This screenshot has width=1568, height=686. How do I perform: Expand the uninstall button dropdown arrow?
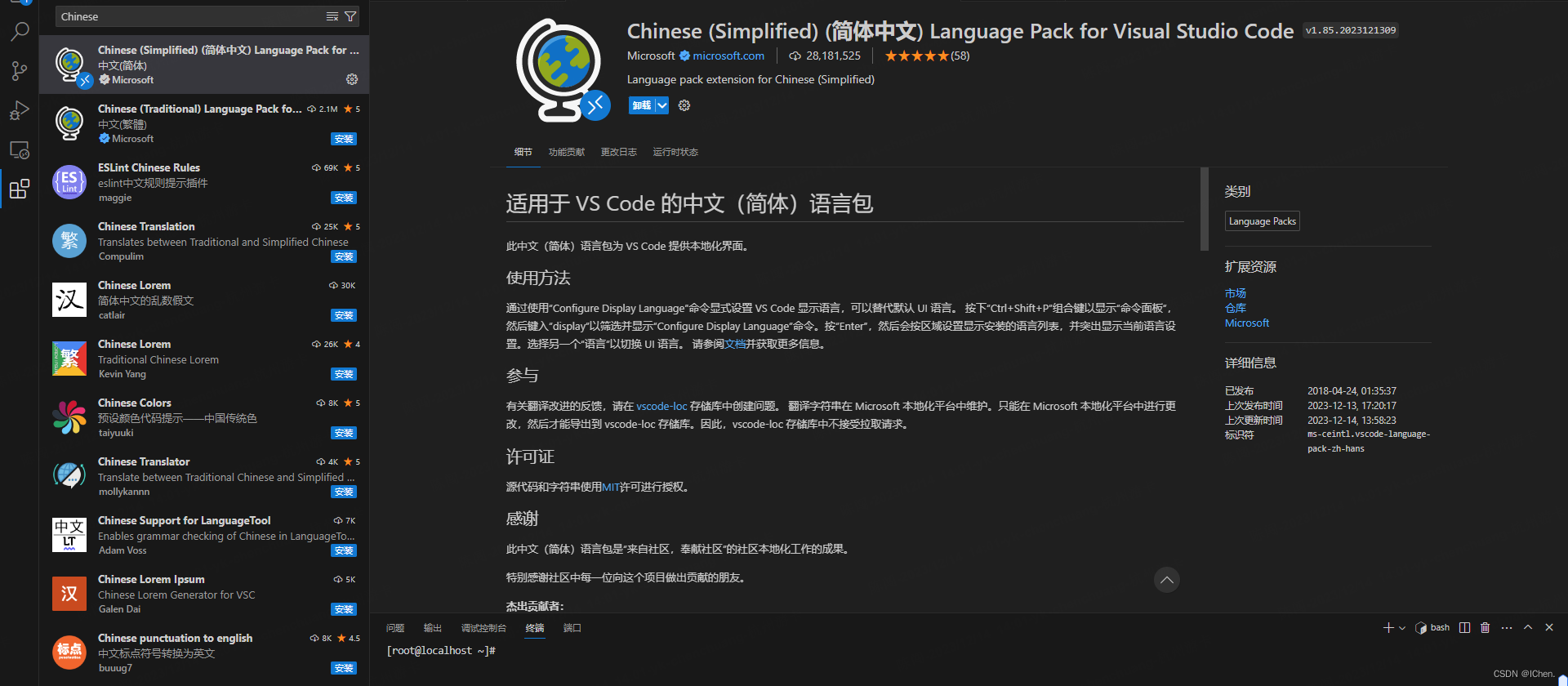[662, 105]
